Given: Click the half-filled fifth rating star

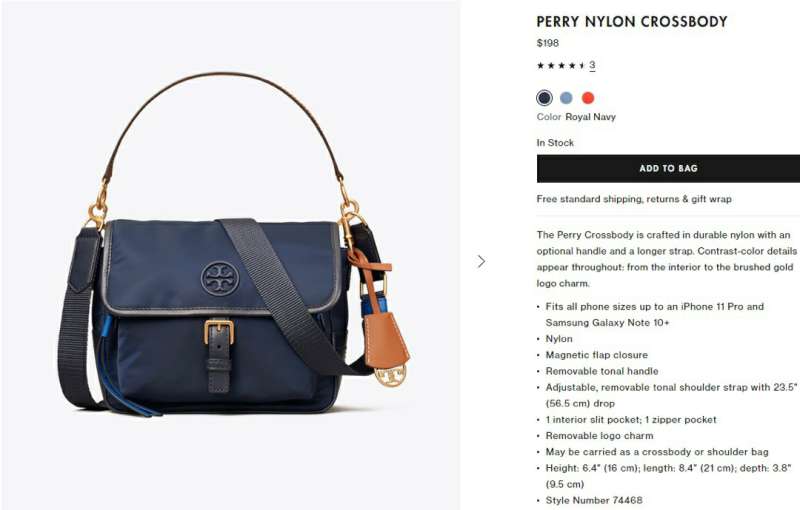Looking at the screenshot, I should [x=582, y=65].
